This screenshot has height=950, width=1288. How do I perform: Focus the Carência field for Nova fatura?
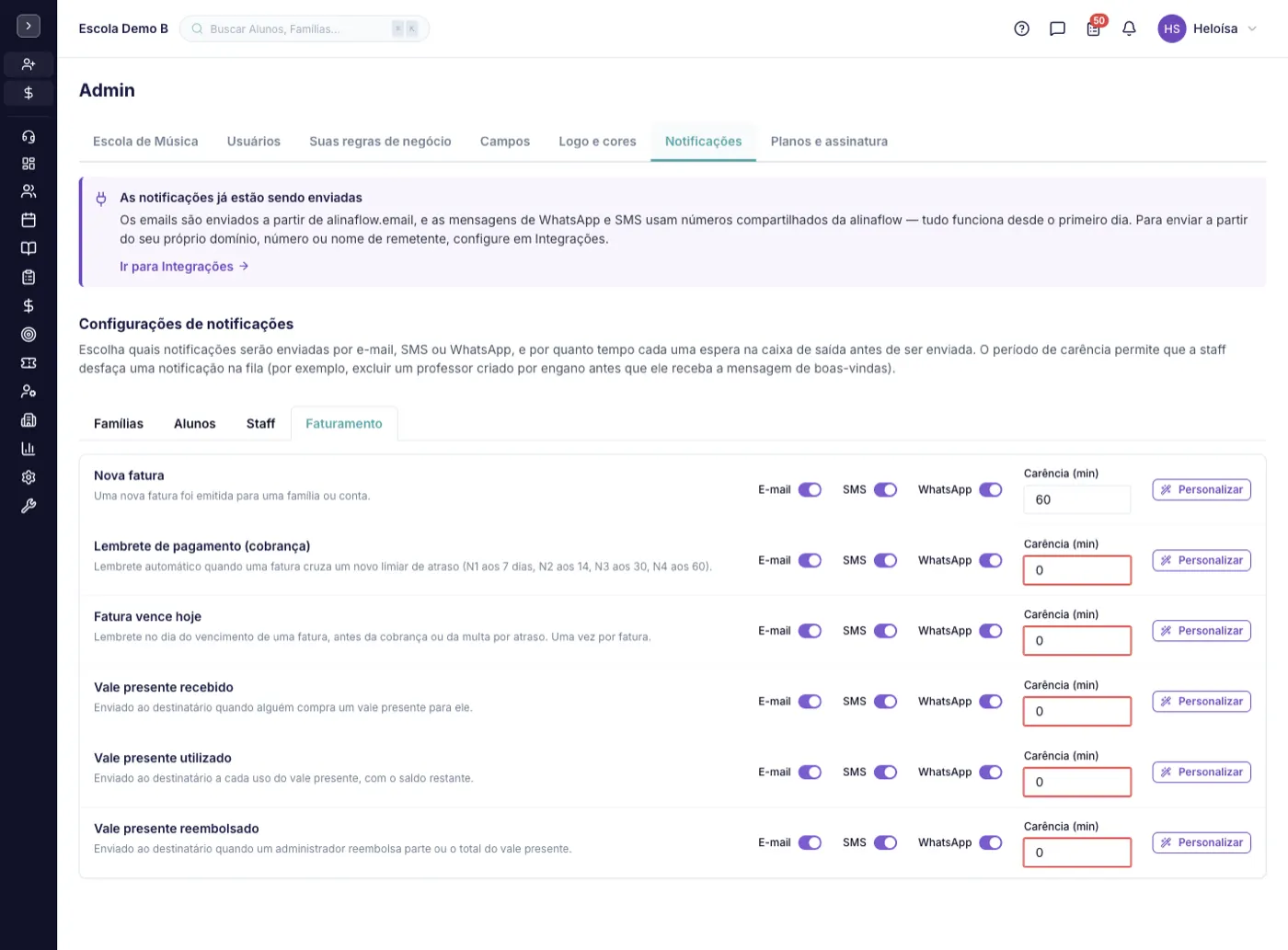click(x=1077, y=500)
